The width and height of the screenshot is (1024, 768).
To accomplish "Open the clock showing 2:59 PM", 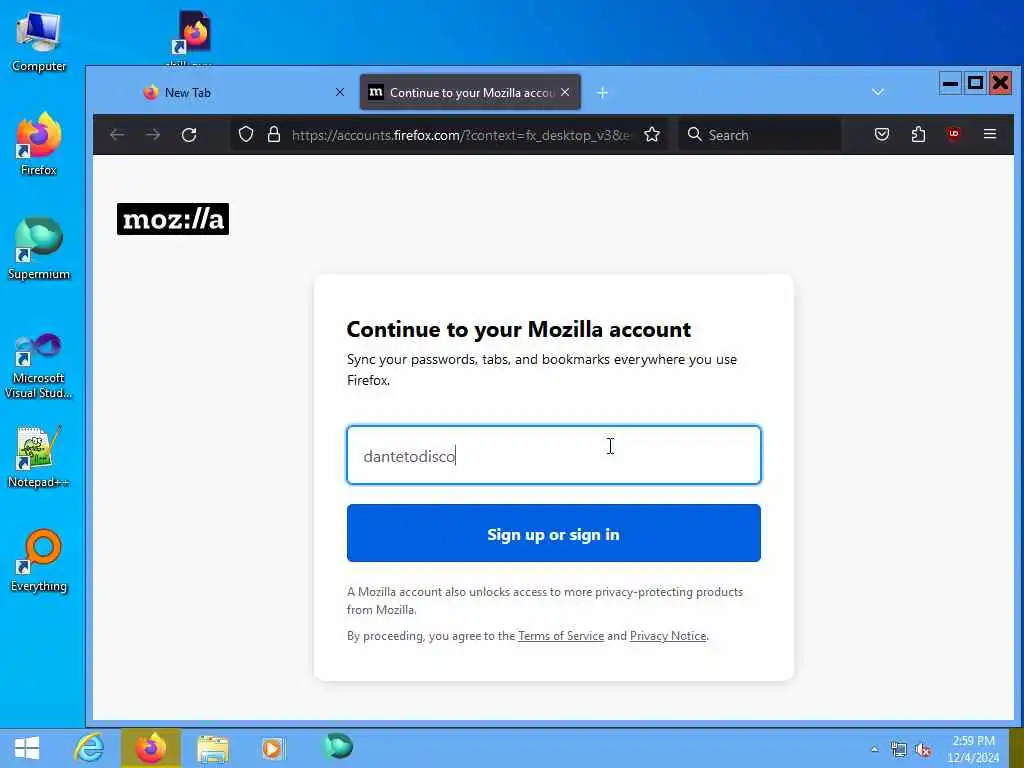I will click(973, 749).
